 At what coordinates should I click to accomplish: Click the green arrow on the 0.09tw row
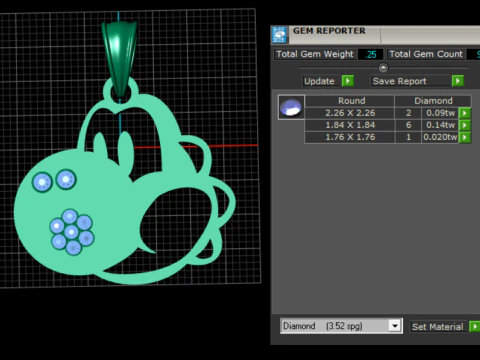[x=464, y=113]
